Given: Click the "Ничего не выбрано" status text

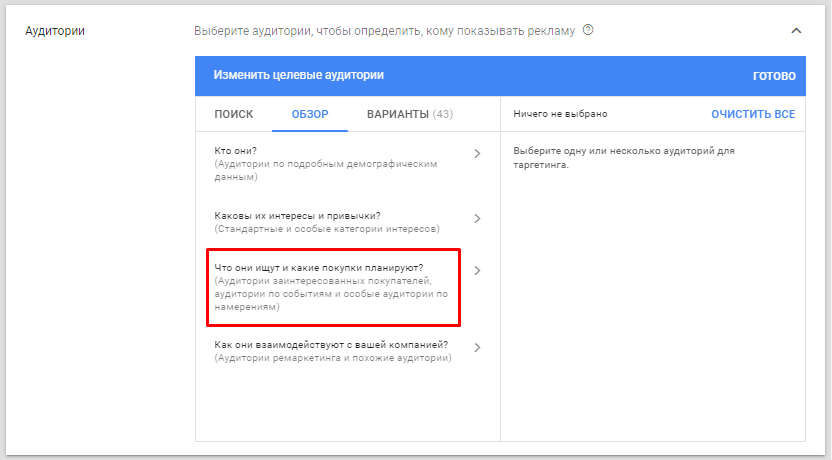Looking at the screenshot, I should 560,114.
